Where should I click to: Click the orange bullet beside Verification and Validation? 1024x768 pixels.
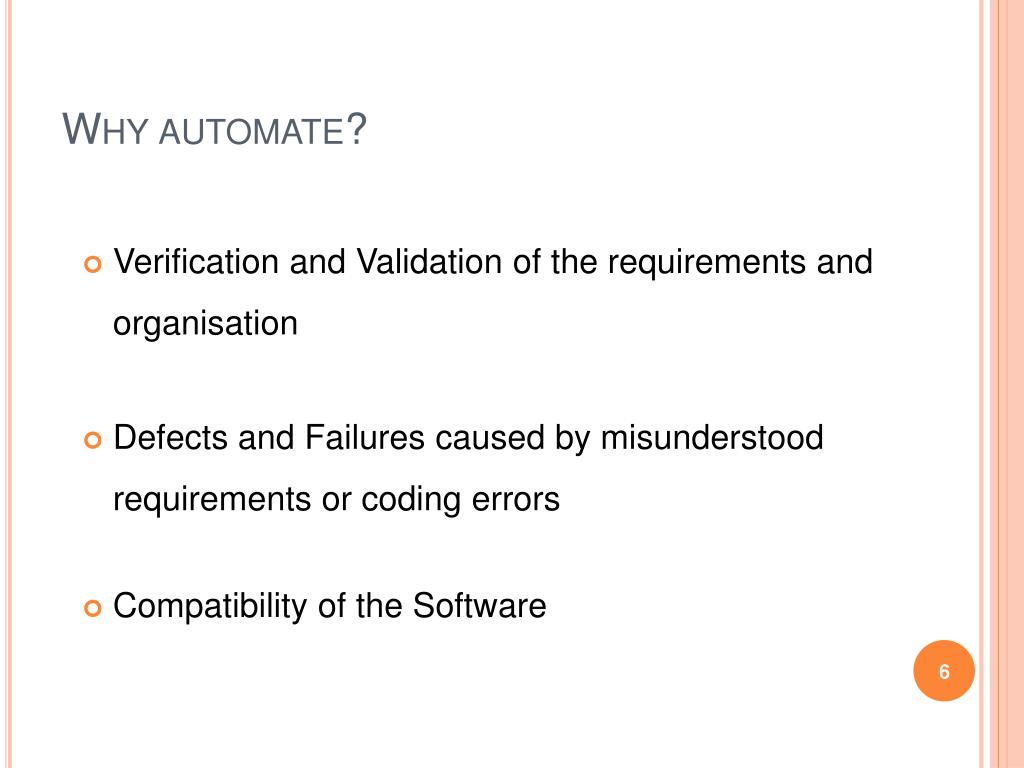click(x=93, y=264)
